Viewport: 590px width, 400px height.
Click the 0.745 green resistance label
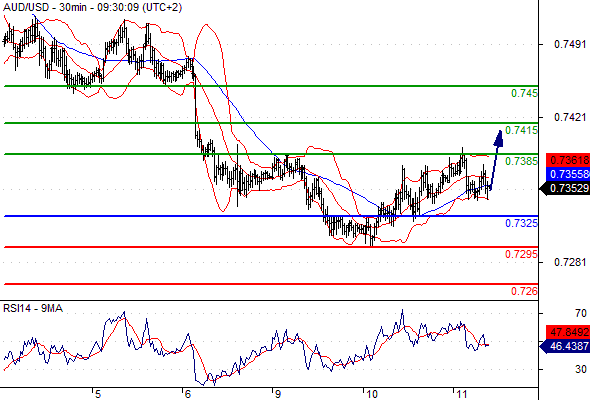pyautogui.click(x=524, y=93)
